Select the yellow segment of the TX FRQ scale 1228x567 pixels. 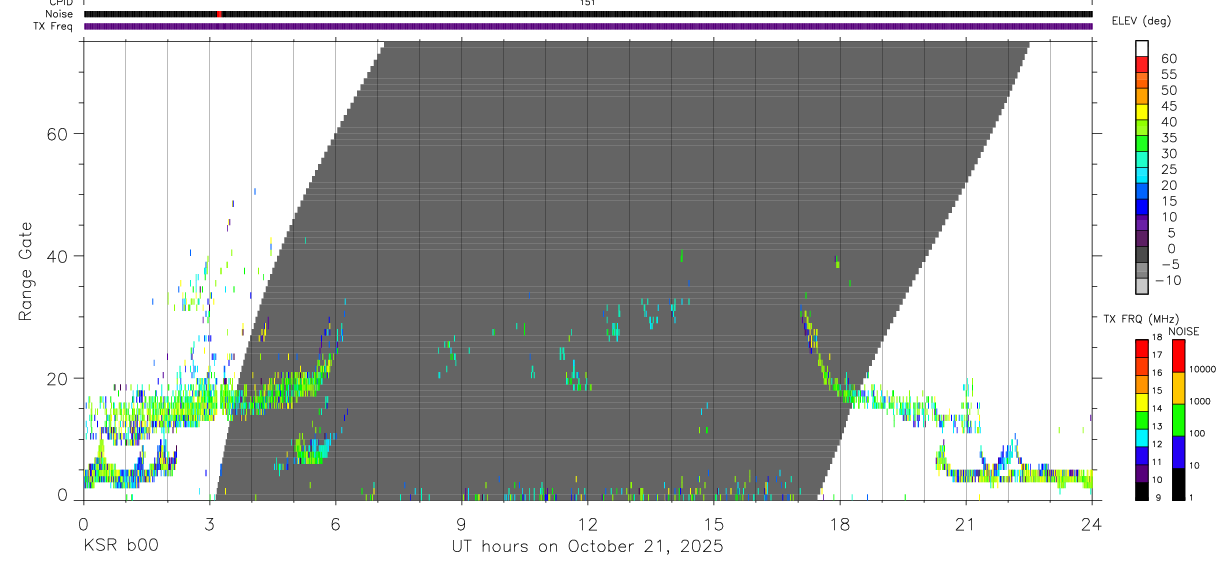(1142, 402)
